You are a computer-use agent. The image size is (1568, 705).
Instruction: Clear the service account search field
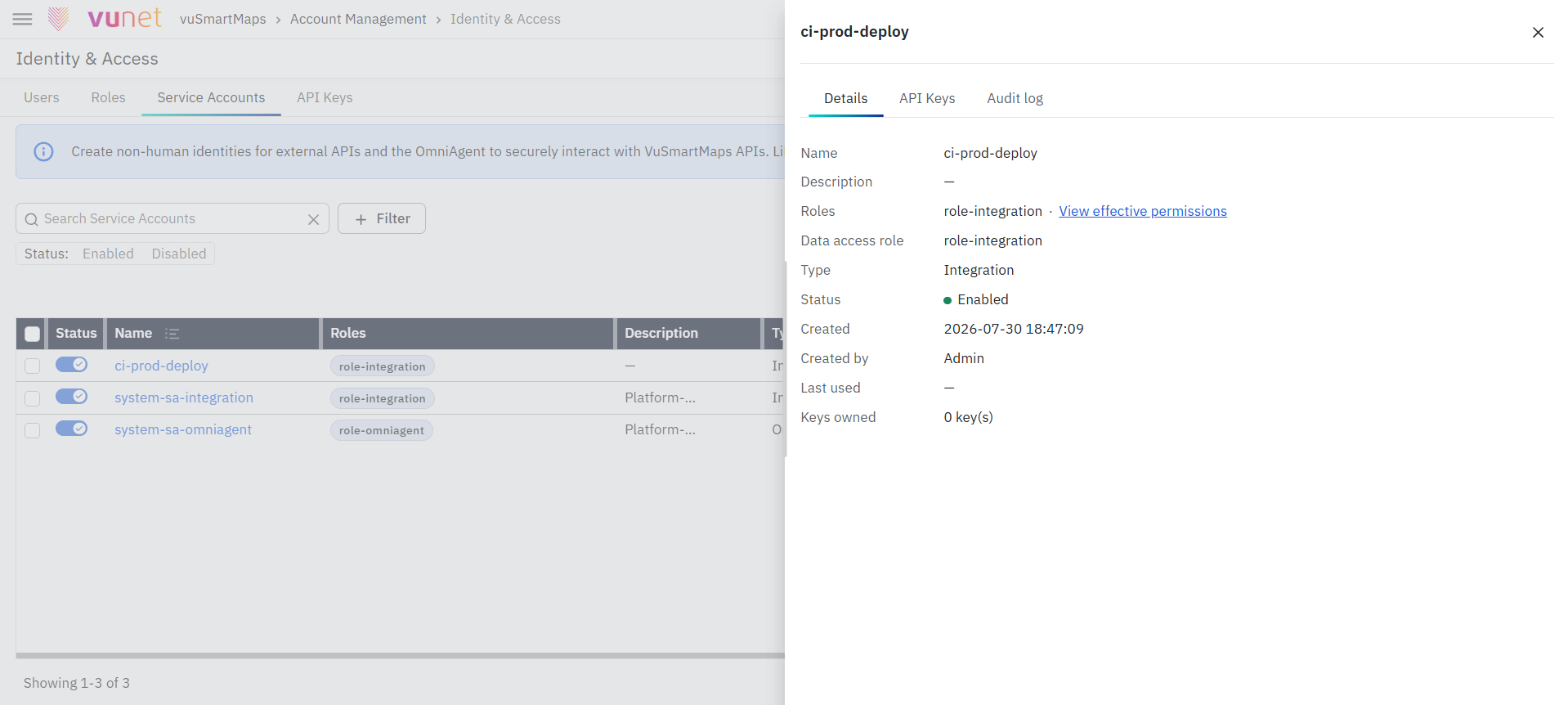(313, 219)
